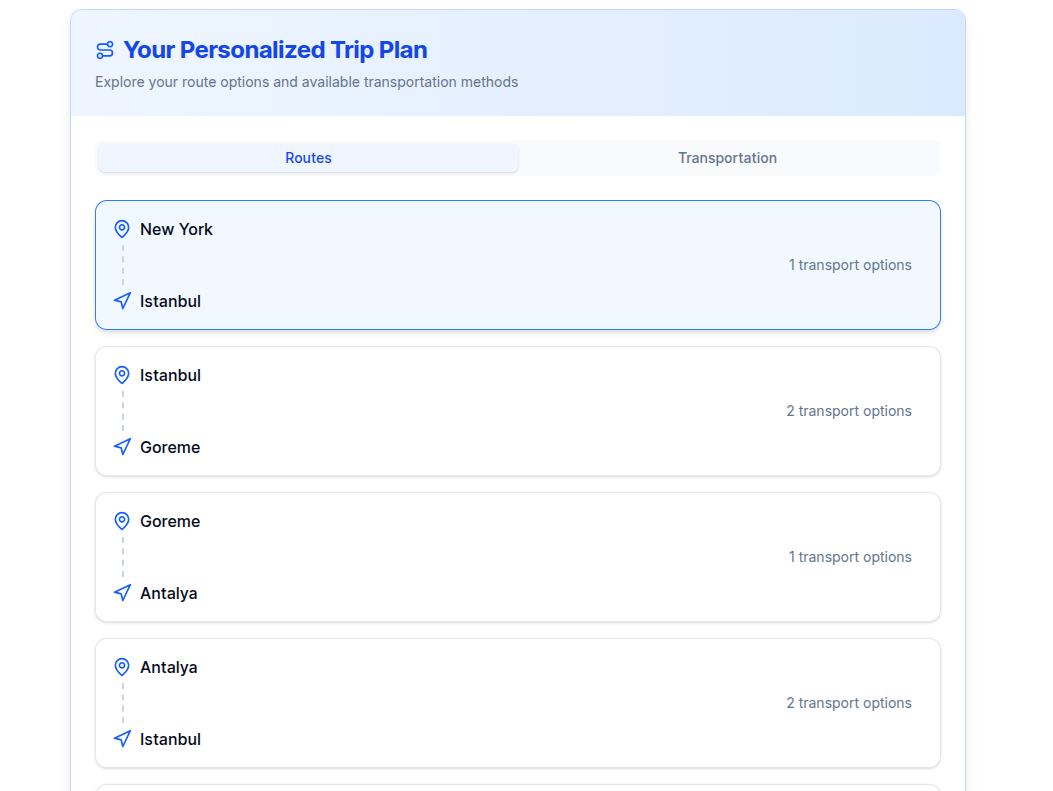1053x791 pixels.
Task: Click the location pin icon next to New York
Action: (122, 229)
